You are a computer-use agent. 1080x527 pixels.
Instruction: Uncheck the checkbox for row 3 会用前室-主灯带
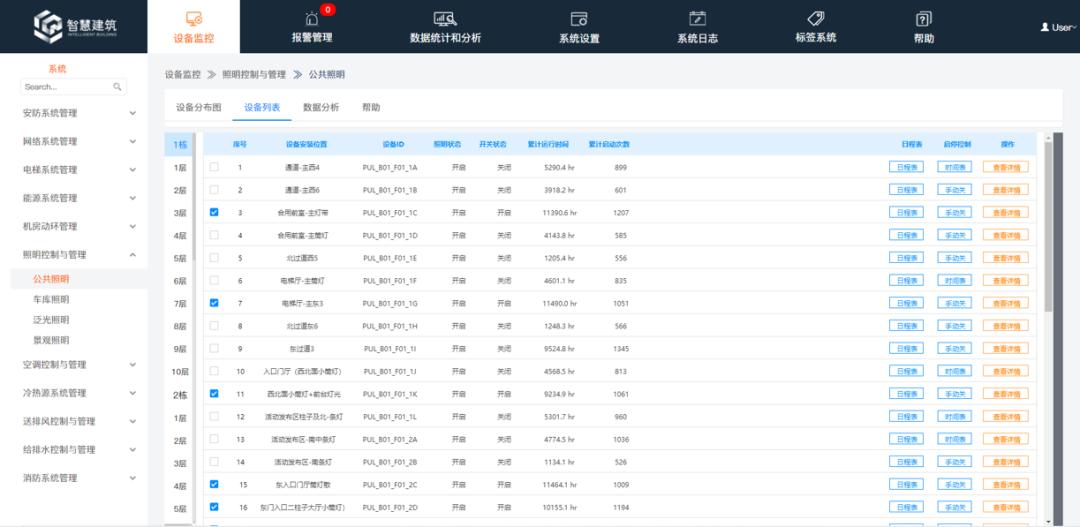(x=214, y=212)
